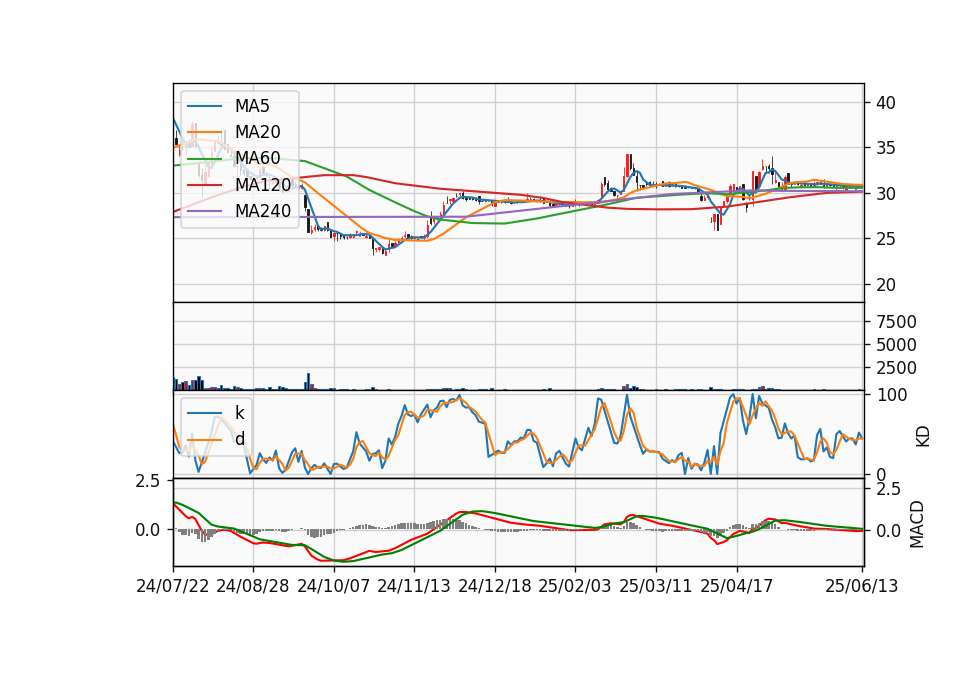
Task: Click the MACD vertical axis title
Action: 917,524
